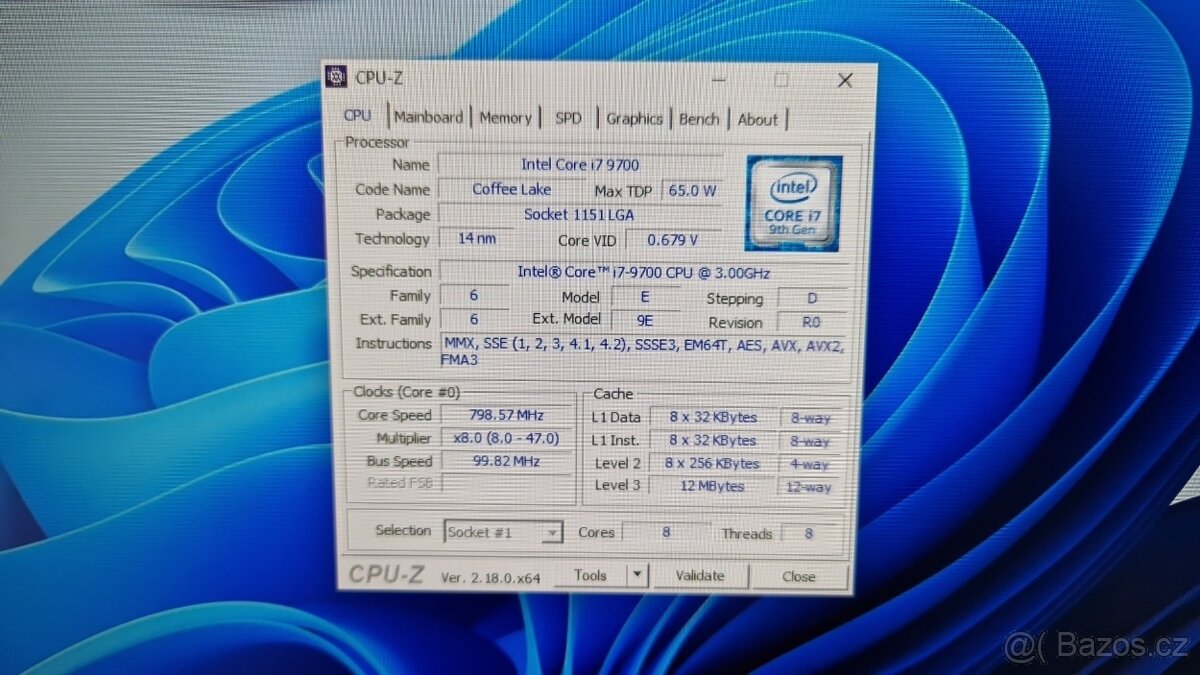The image size is (1200, 675).
Task: Click the L1 Data value 8 x 32 KBytes
Action: pyautogui.click(x=712, y=417)
